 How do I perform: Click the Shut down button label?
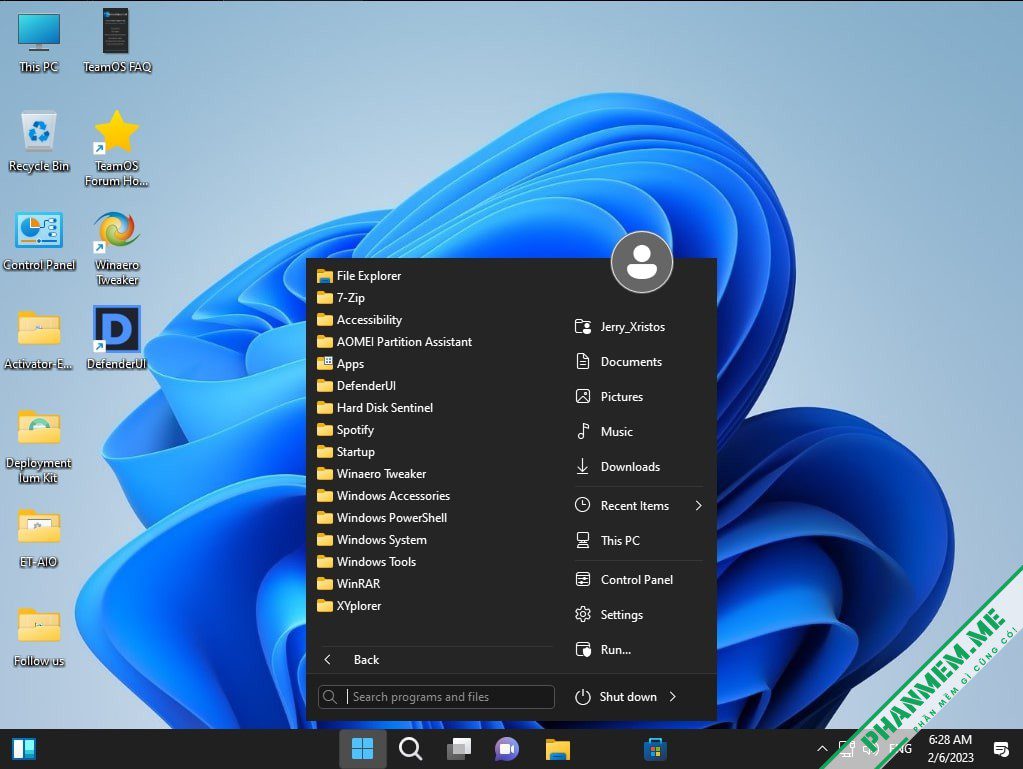coord(628,697)
